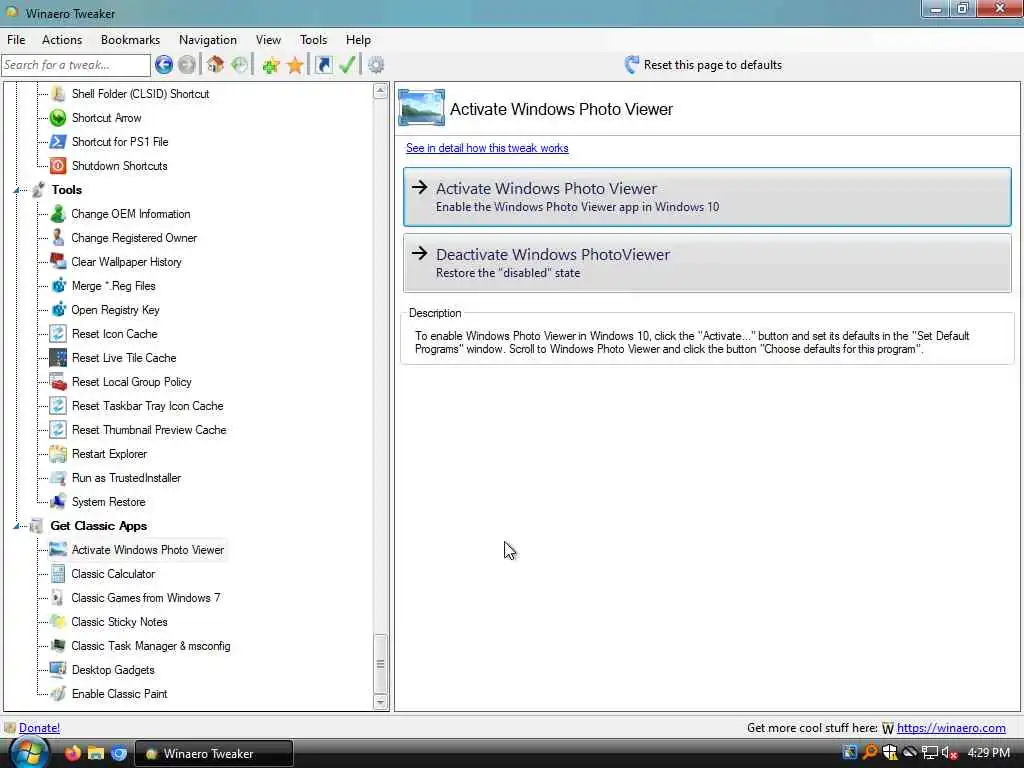
Task: Select Reset Thumbnail Preview Cache item
Action: [x=149, y=430]
